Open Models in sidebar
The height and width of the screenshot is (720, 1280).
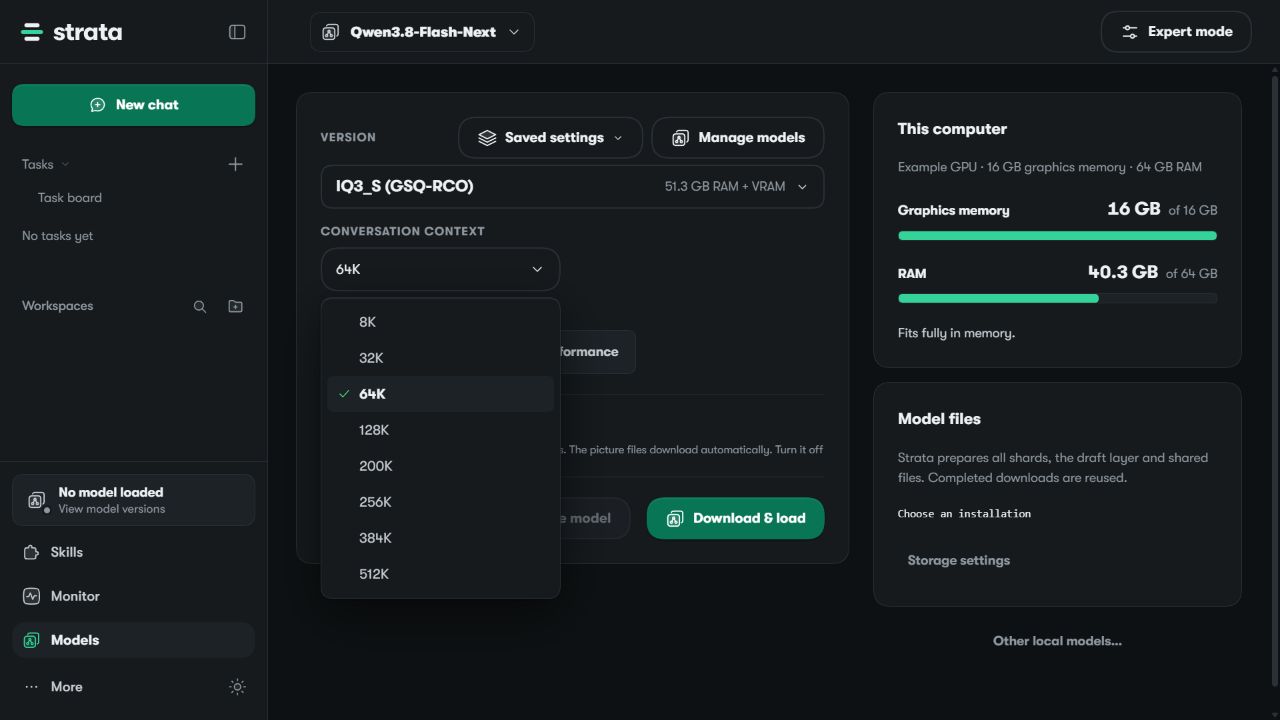pos(133,640)
